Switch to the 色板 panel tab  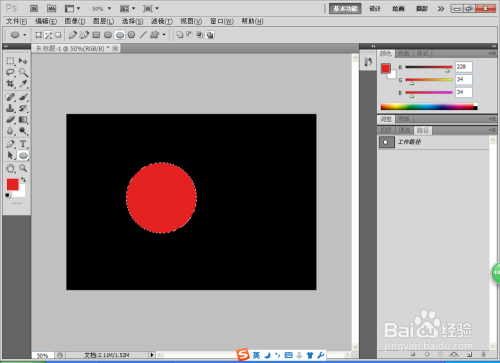[x=404, y=54]
